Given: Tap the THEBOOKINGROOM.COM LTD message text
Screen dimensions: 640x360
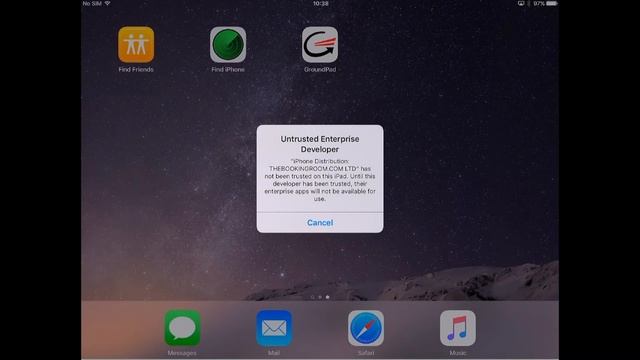Looking at the screenshot, I should point(320,180).
